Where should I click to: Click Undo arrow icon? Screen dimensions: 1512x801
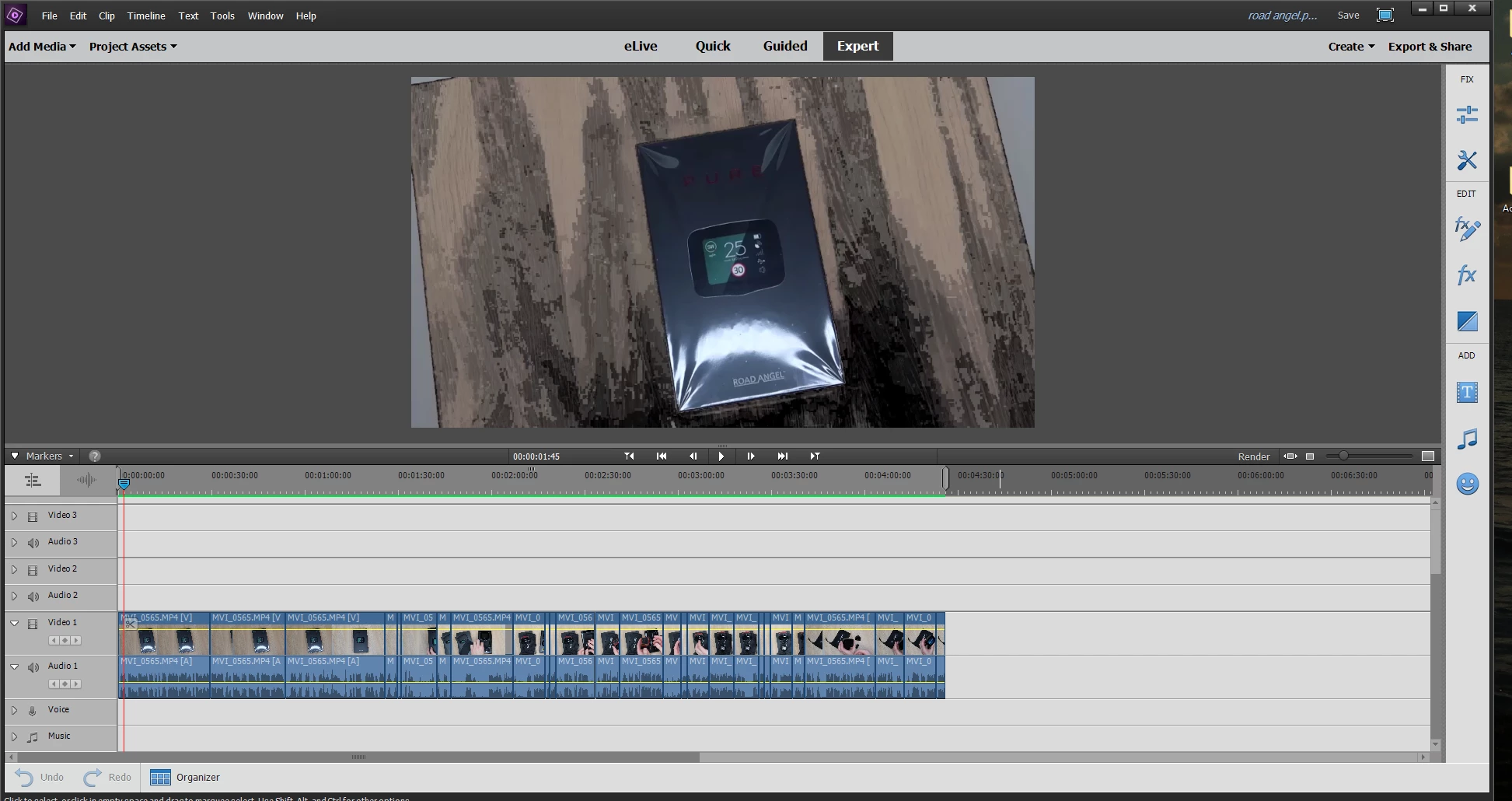tap(24, 778)
